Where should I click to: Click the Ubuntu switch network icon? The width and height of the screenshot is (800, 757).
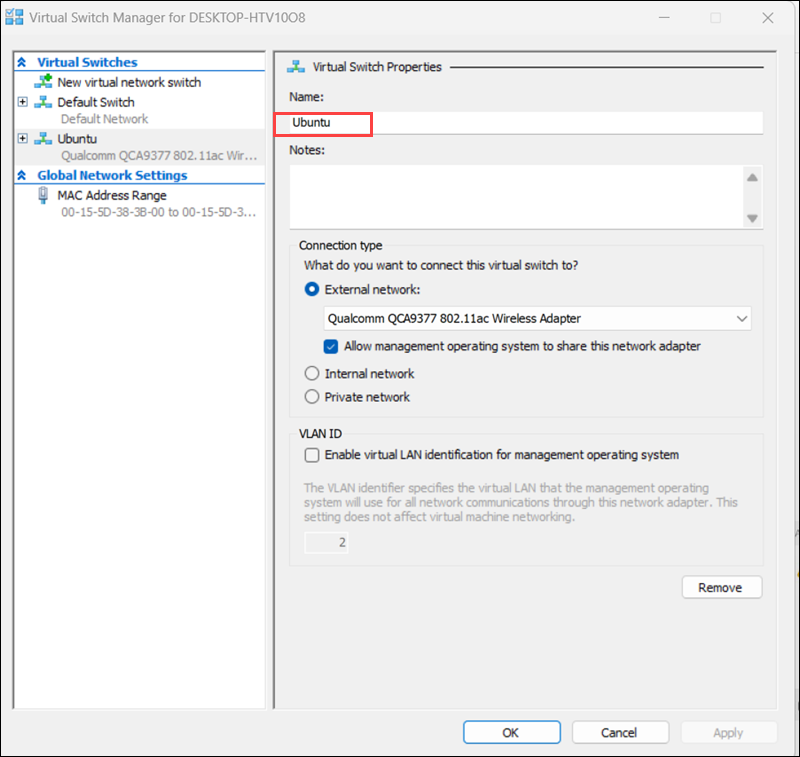click(43, 139)
